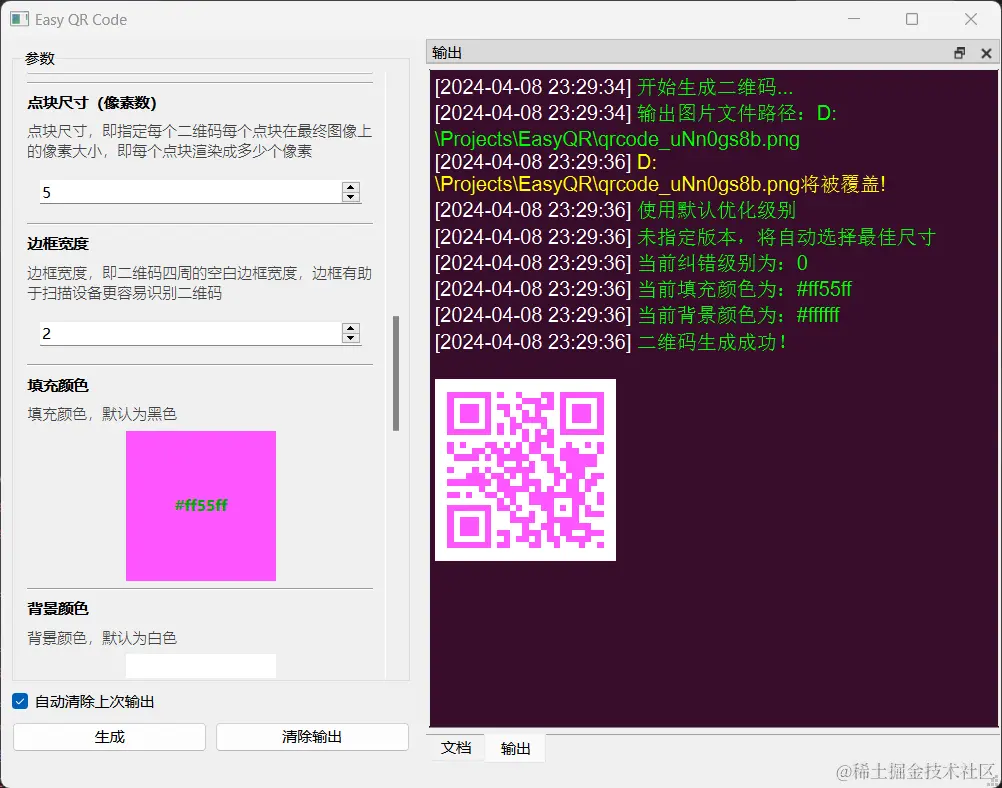Focus the 边框宽度 input showing 2
1002x788 pixels.
[190, 334]
